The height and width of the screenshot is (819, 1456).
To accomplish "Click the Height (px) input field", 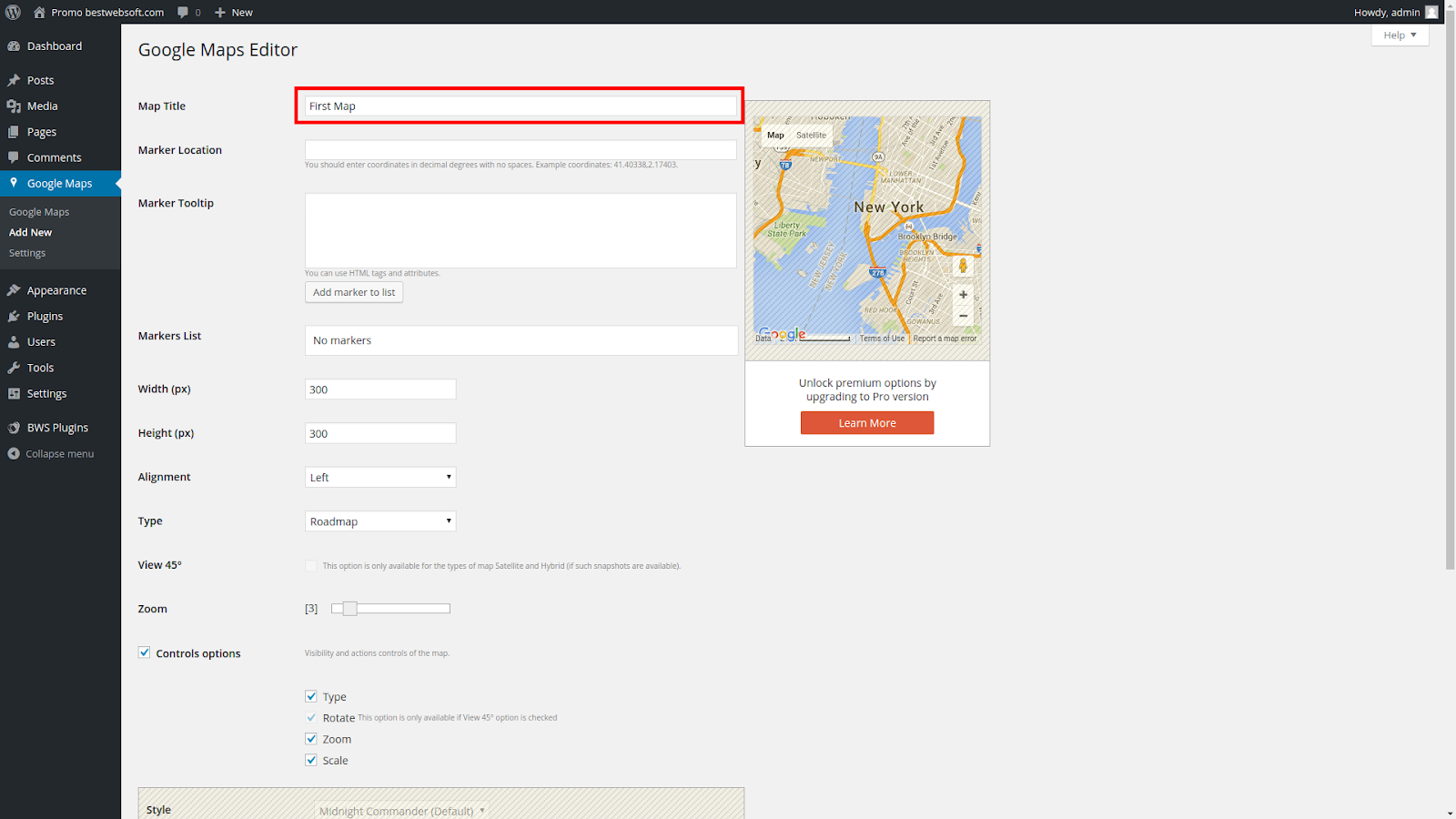I will click(380, 433).
